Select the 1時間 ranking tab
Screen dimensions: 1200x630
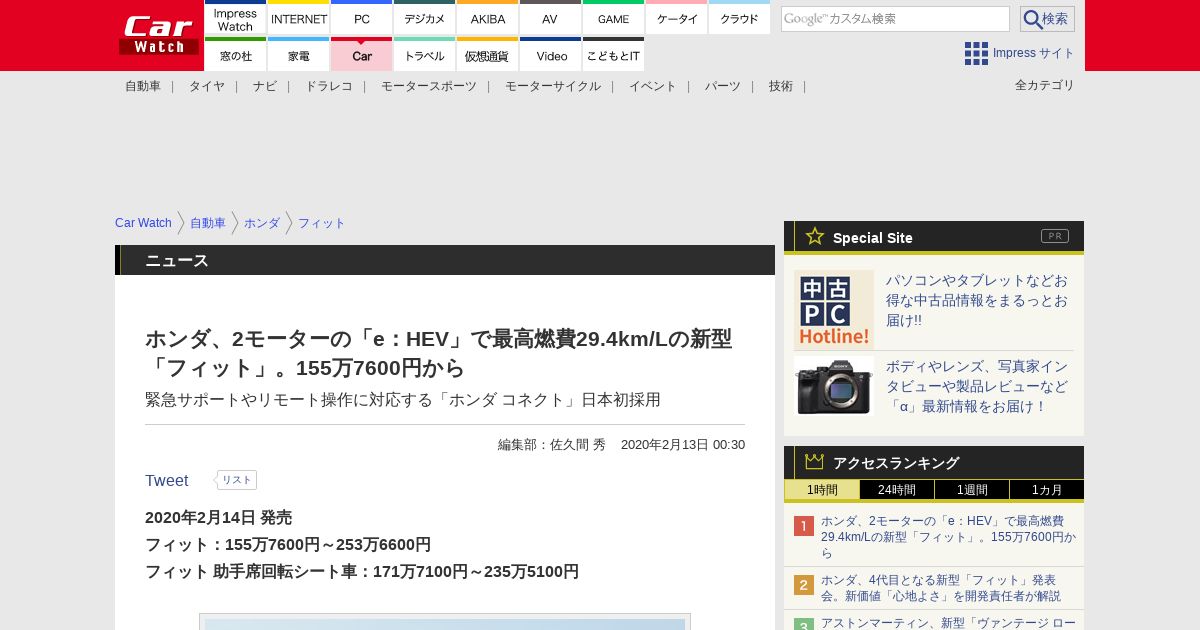pos(822,490)
